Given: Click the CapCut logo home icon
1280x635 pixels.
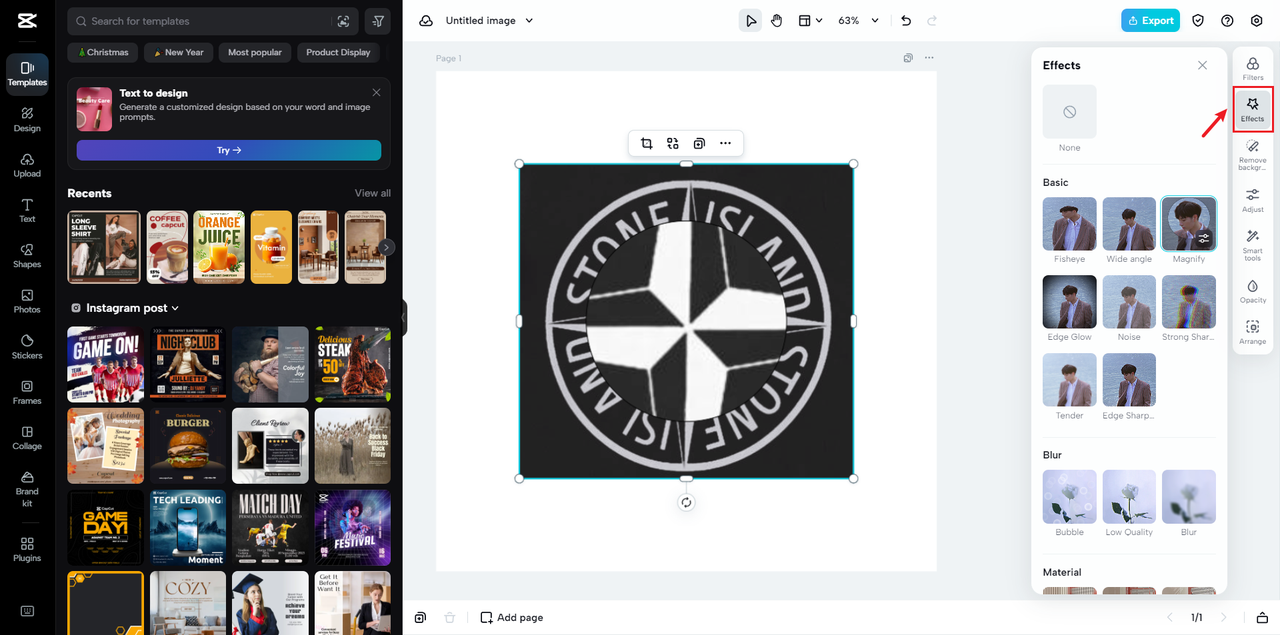Looking at the screenshot, I should coord(27,20).
